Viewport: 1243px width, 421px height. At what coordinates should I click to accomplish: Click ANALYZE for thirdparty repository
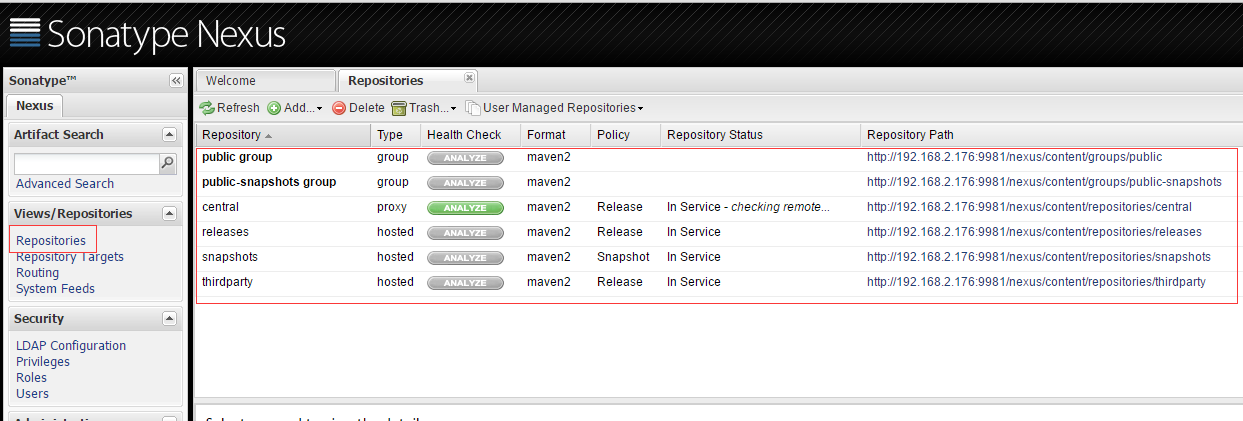(465, 282)
